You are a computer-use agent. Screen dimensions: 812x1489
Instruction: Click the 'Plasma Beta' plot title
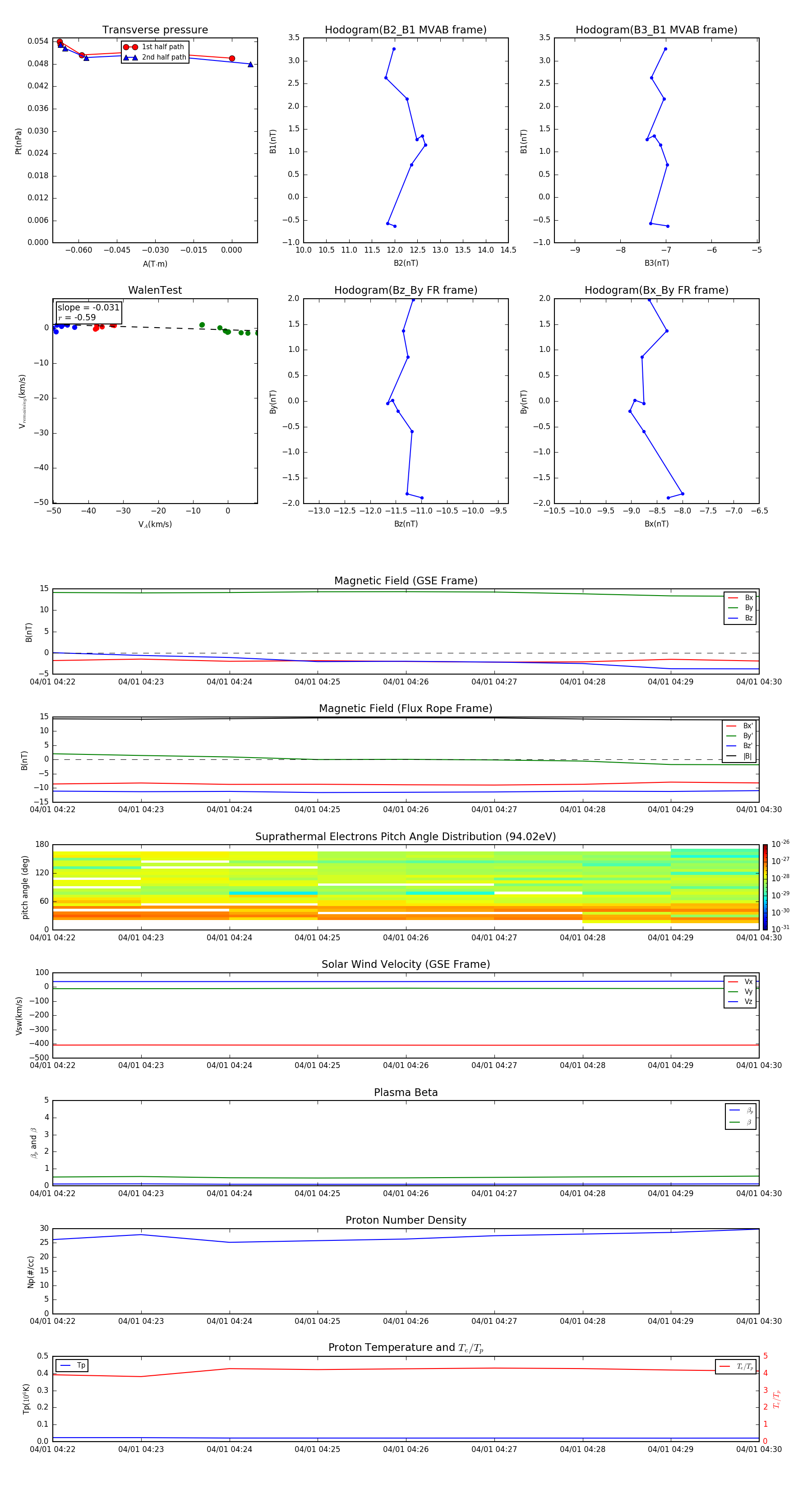[x=406, y=1092]
